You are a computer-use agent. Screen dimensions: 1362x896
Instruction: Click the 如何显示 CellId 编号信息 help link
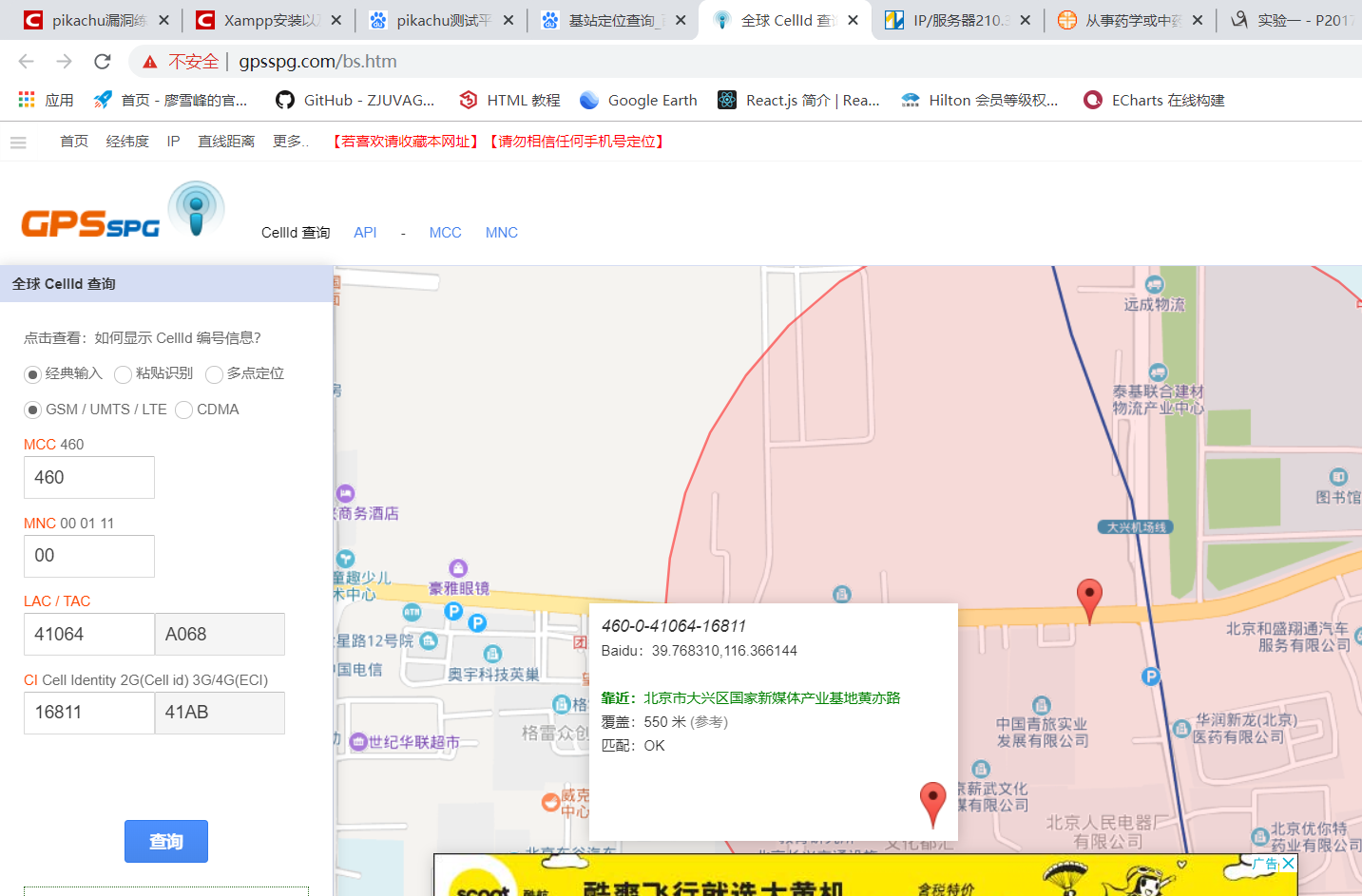pyautogui.click(x=178, y=338)
